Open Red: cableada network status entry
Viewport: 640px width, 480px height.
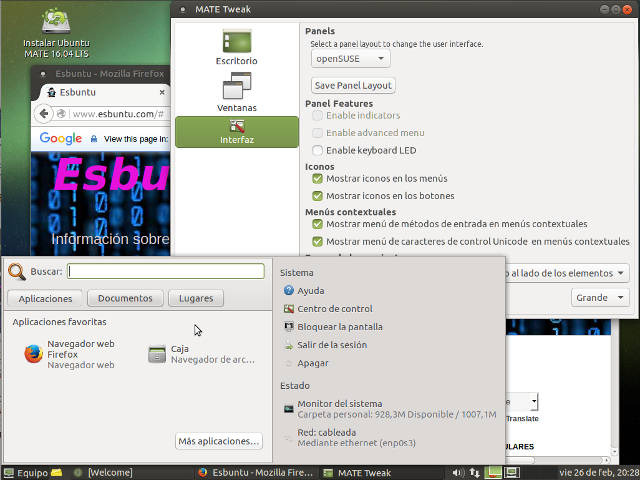[x=349, y=437]
